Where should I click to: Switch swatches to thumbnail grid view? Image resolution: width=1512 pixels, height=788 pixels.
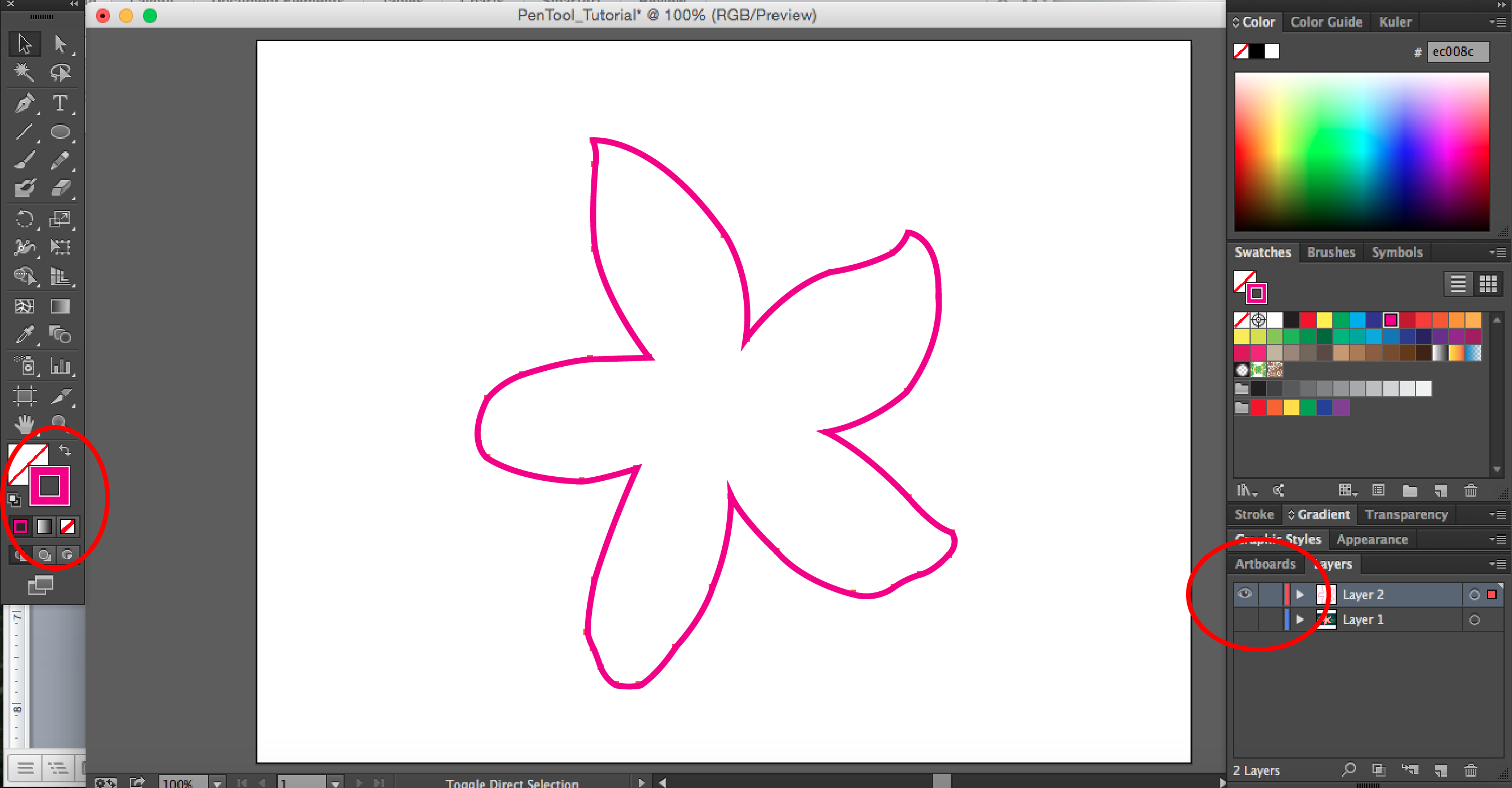[x=1488, y=284]
